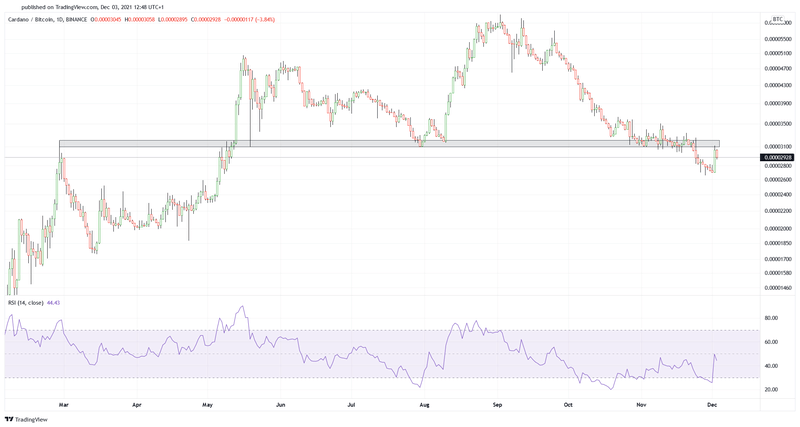Click the 0.00002600 price axis label
Viewport: 800px width, 427px height.
778,180
